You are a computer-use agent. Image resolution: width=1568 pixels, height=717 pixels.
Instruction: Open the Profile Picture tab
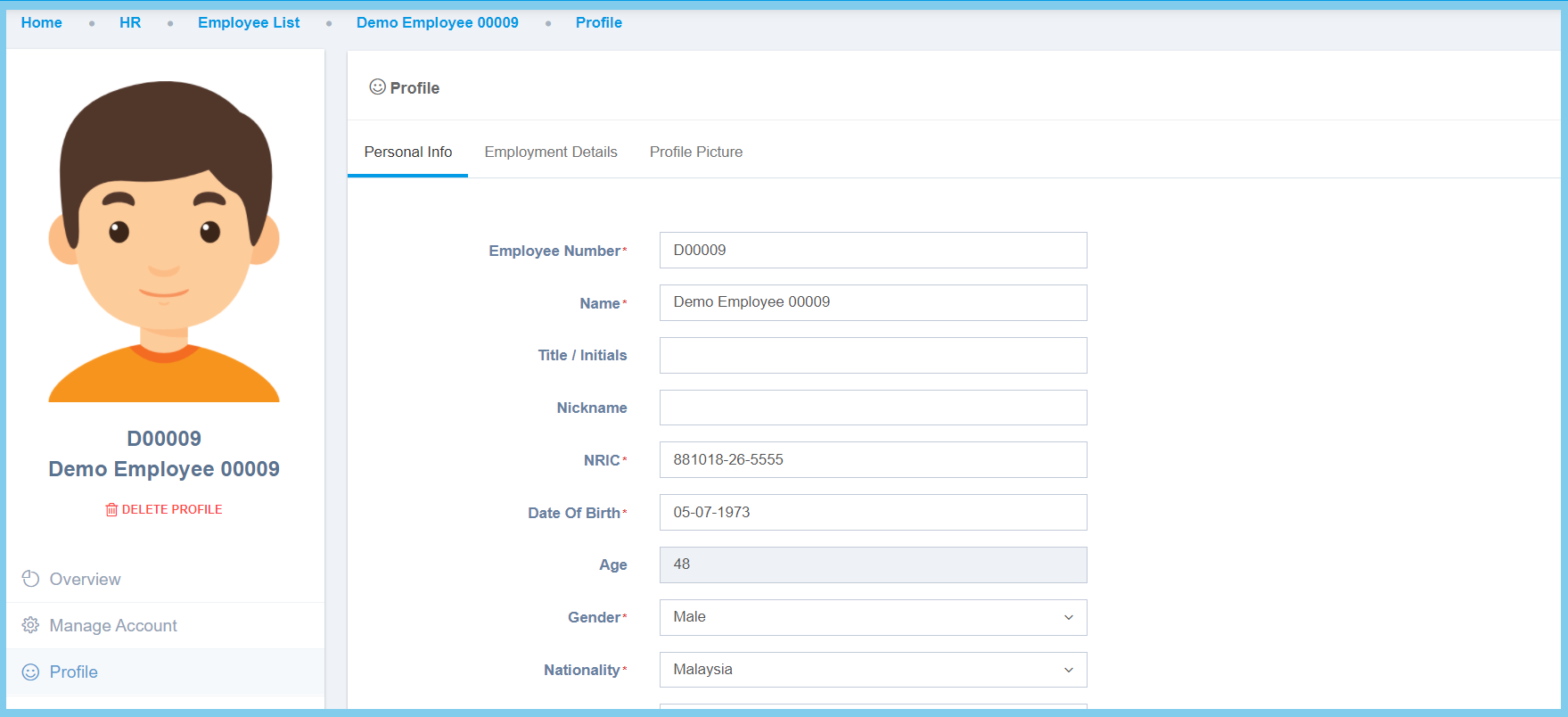[x=695, y=152]
